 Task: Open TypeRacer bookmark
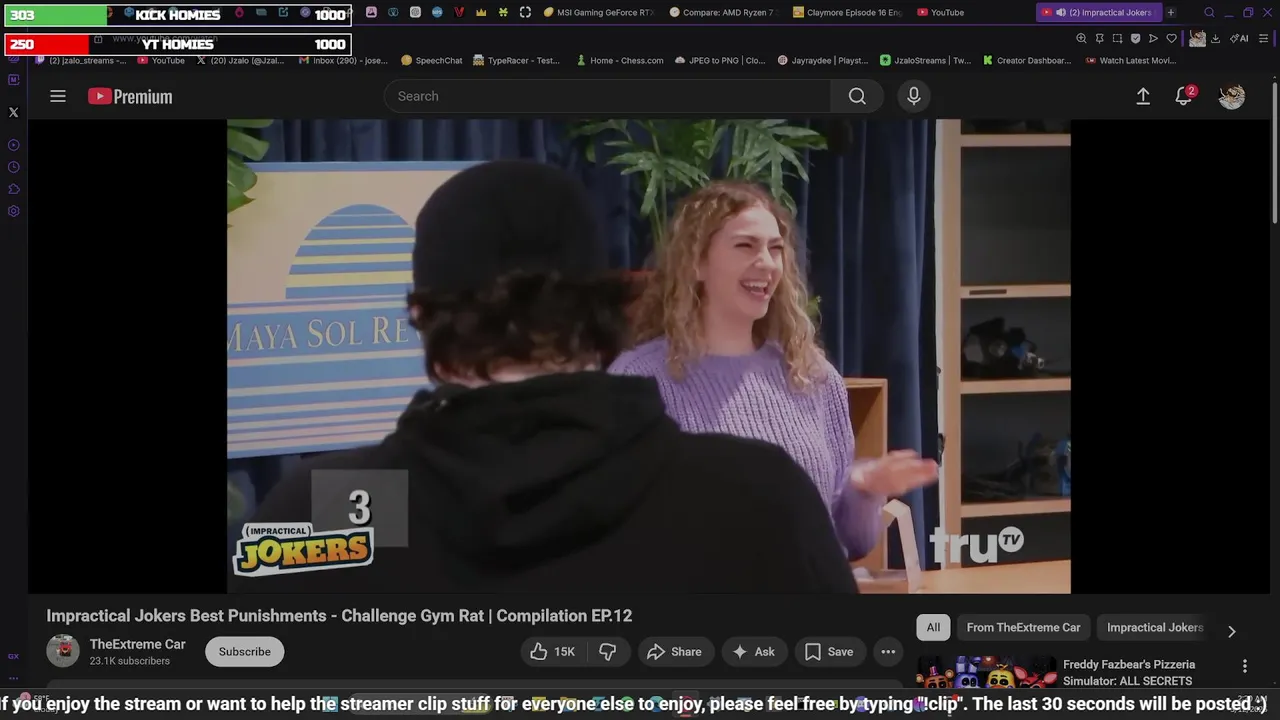tap(516, 60)
